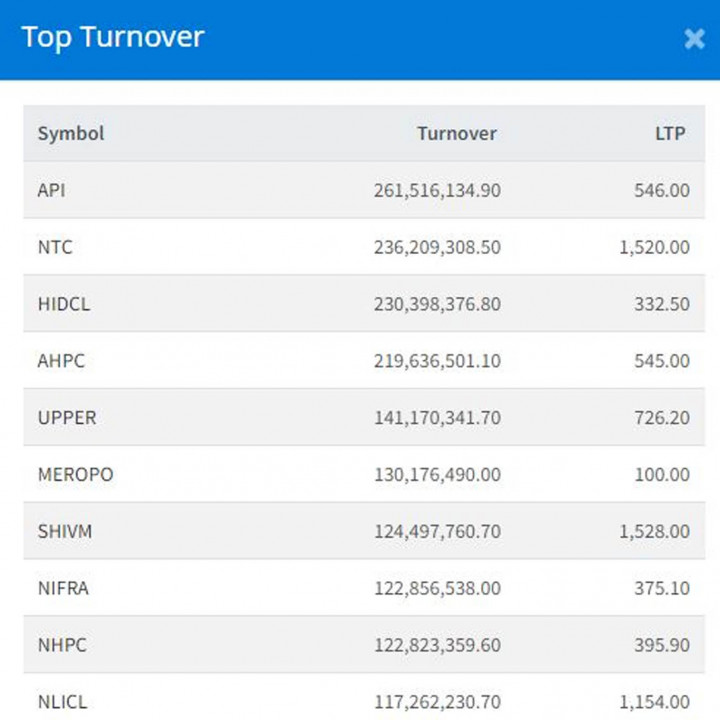Choose the UPPER symbol row

pos(65,418)
